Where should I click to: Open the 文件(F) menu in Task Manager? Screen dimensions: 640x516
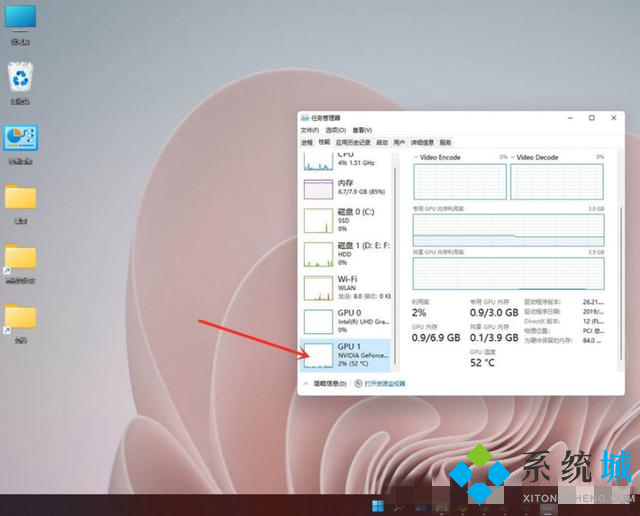(x=309, y=130)
